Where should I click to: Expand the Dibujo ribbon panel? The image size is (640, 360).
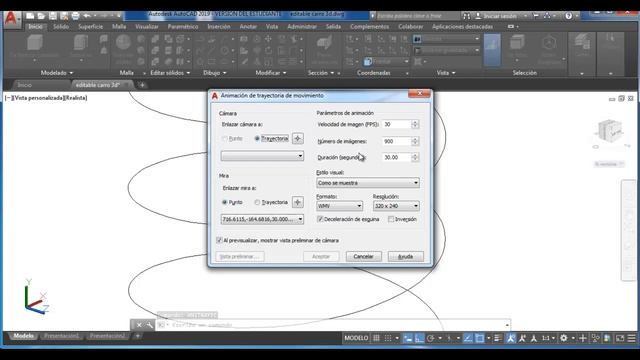(215, 73)
